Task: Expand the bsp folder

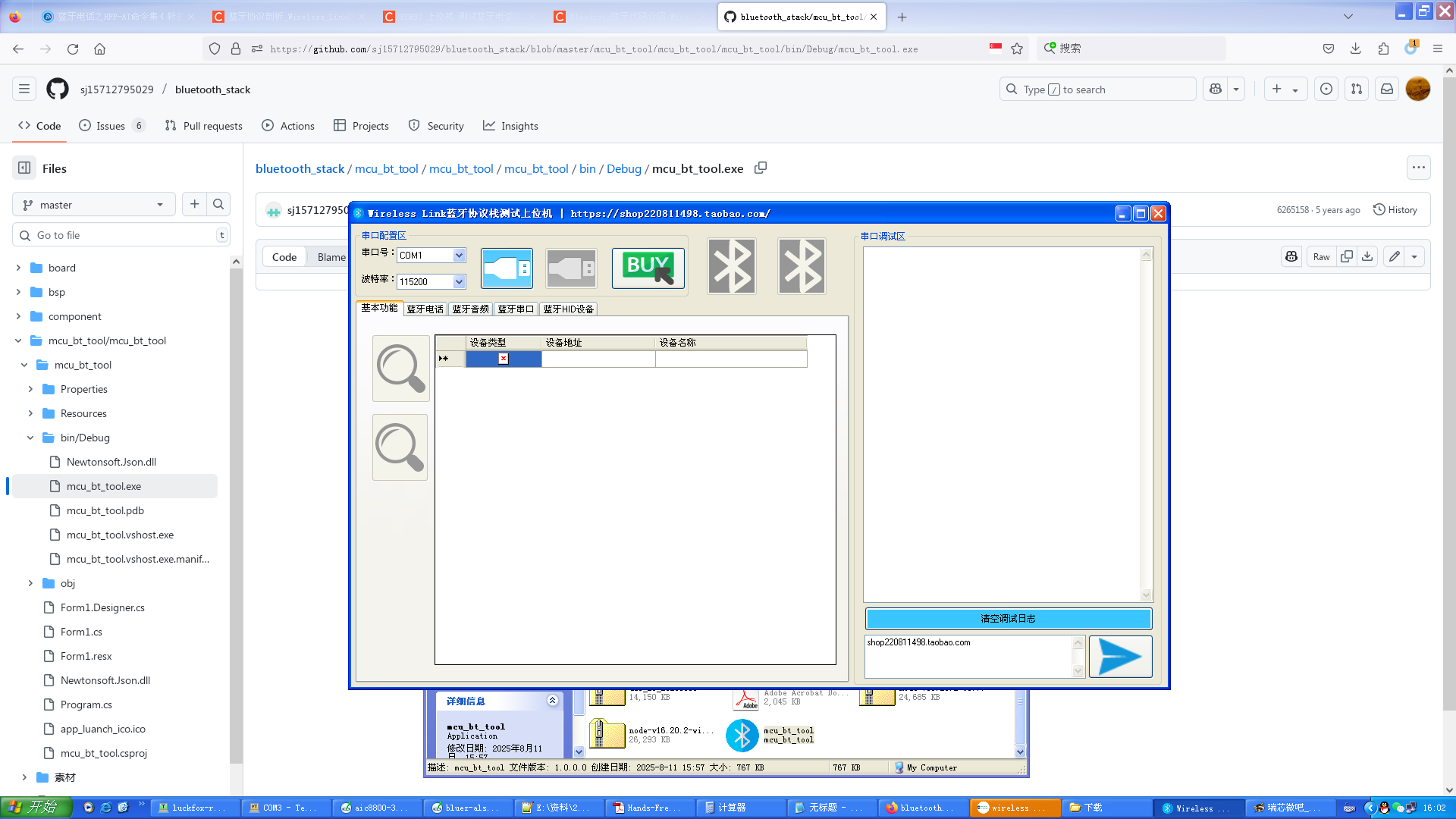Action: click(x=19, y=292)
